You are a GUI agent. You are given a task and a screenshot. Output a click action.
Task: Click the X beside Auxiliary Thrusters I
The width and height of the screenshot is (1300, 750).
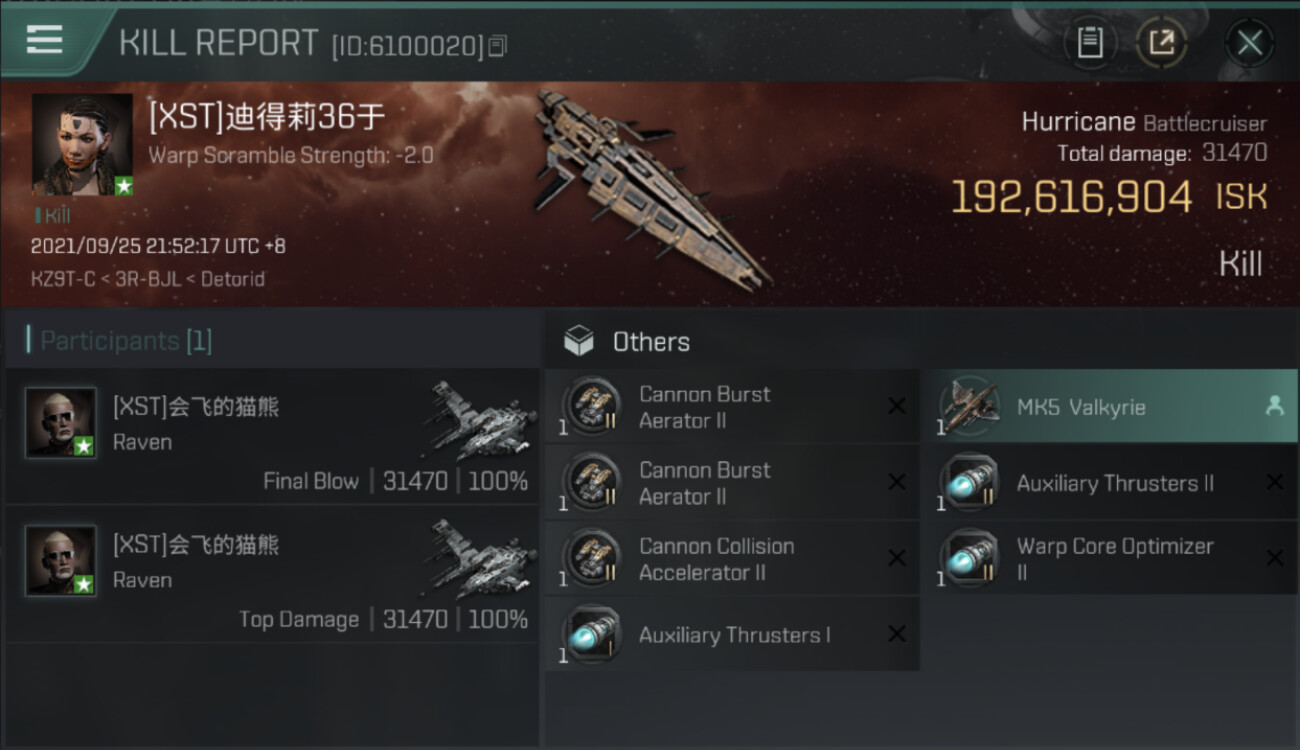tap(897, 634)
